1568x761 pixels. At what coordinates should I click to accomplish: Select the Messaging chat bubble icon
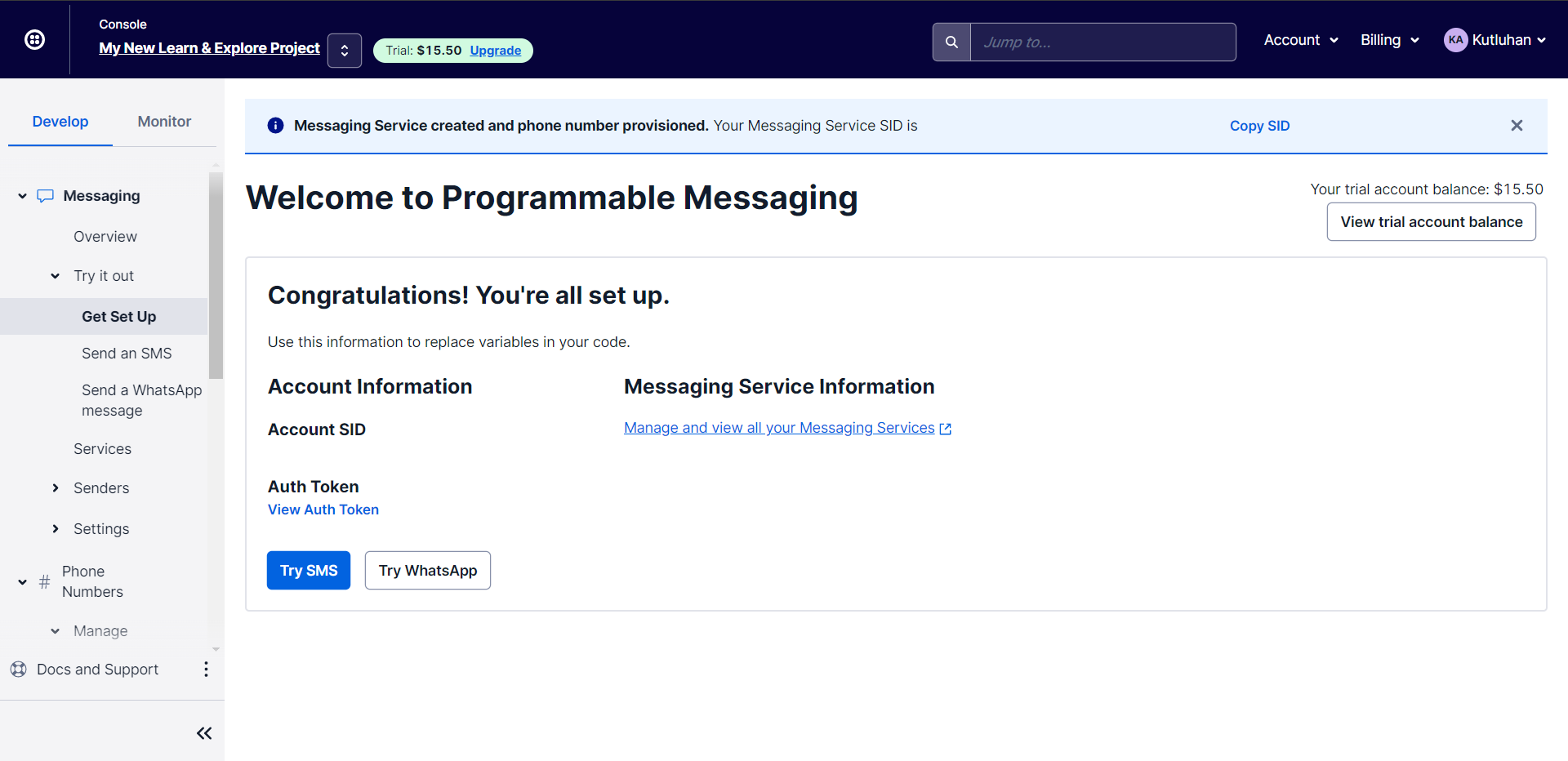point(44,195)
